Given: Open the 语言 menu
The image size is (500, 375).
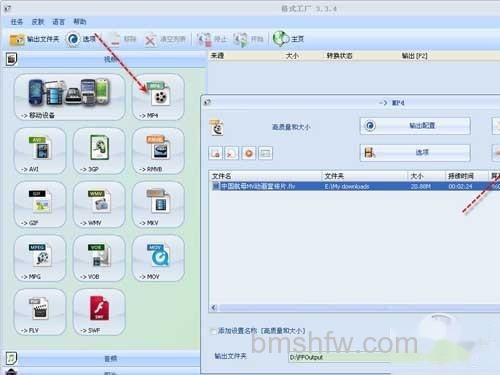Looking at the screenshot, I should [x=59, y=22].
